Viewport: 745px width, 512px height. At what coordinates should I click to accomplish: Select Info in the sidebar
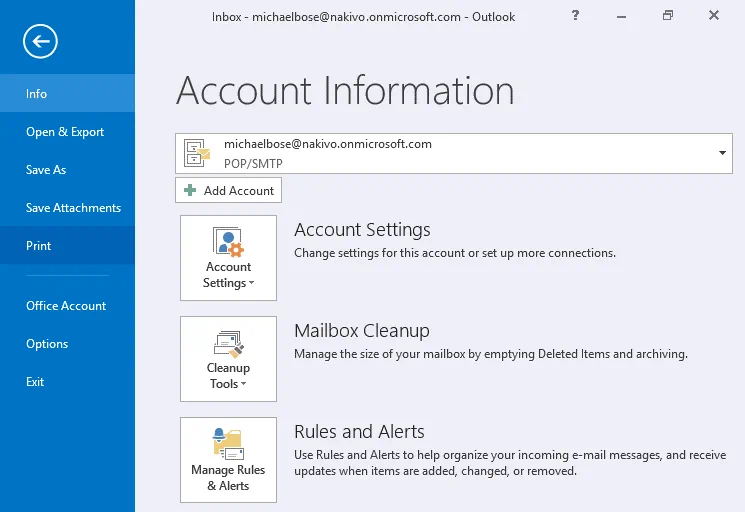37,94
